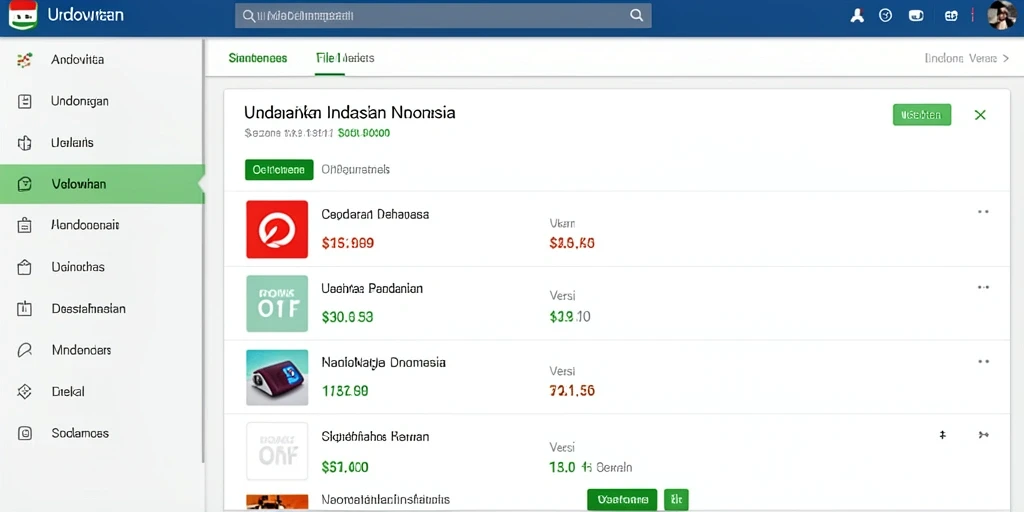
Task: Click the grey OFF Siqhebhahos Kerran thumbnail
Action: click(x=277, y=451)
